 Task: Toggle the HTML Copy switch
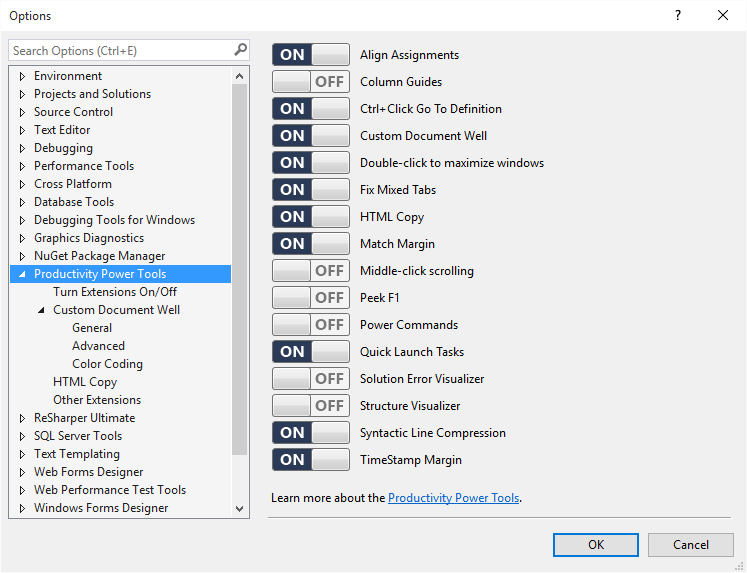(x=311, y=217)
